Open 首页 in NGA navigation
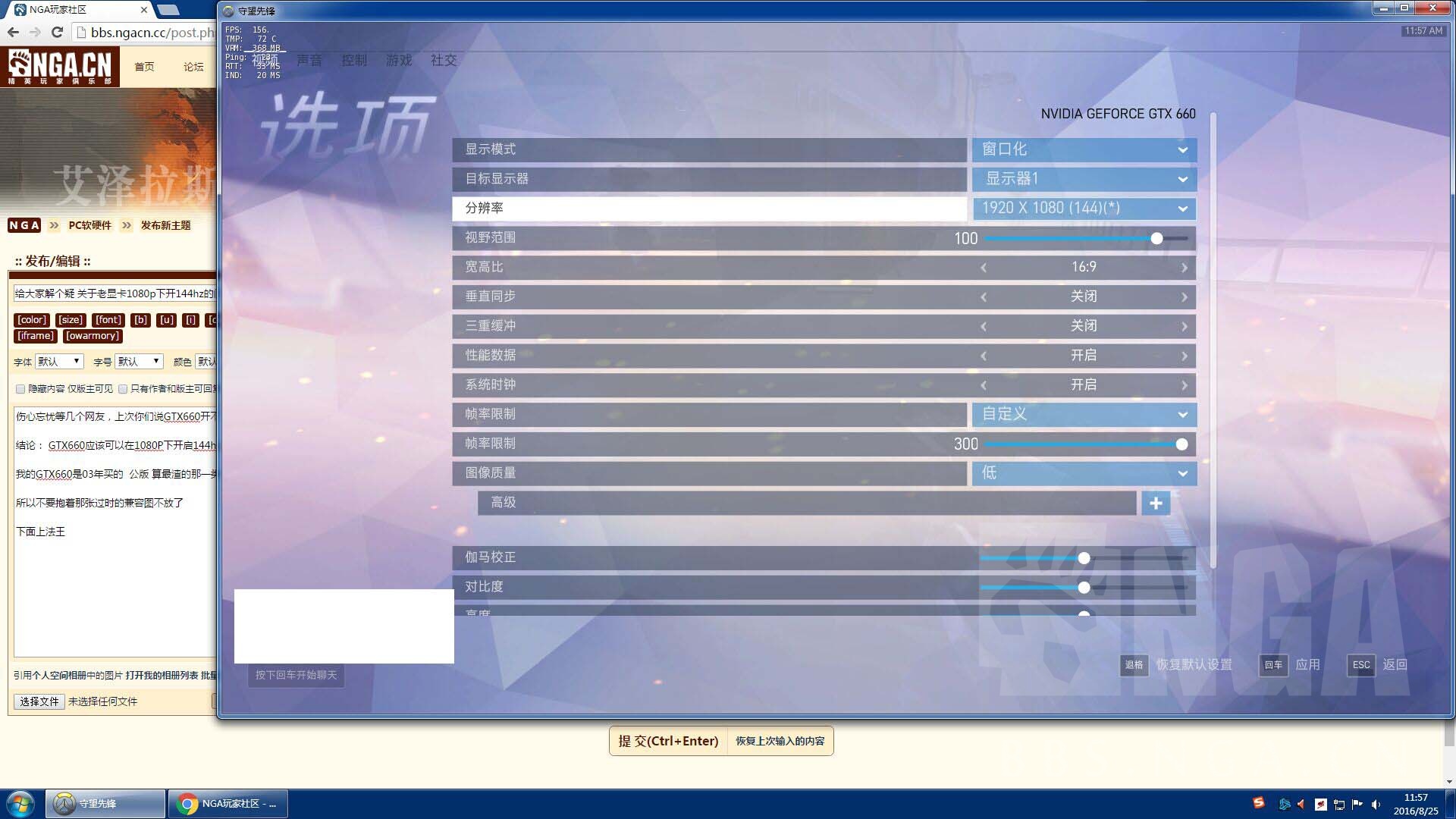 tap(144, 67)
